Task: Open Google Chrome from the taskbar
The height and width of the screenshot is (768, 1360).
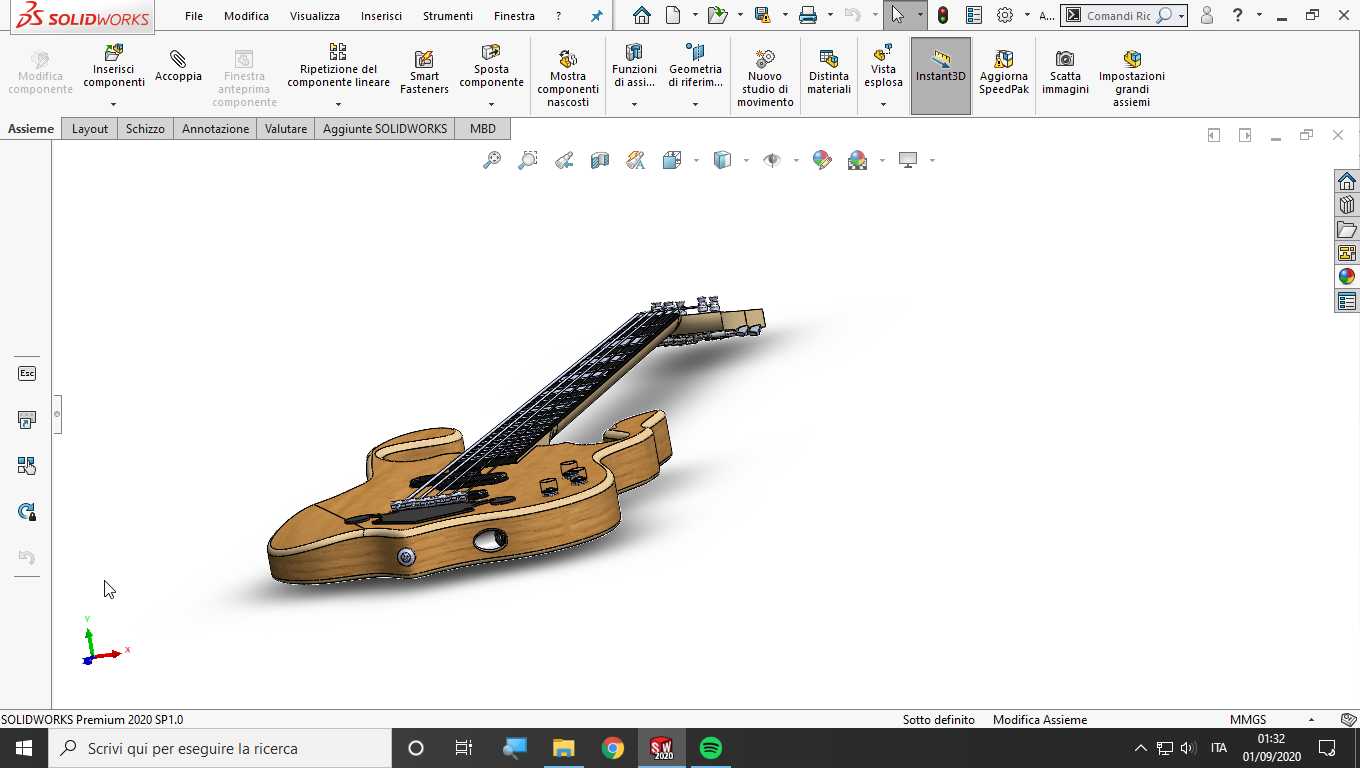Action: point(613,748)
